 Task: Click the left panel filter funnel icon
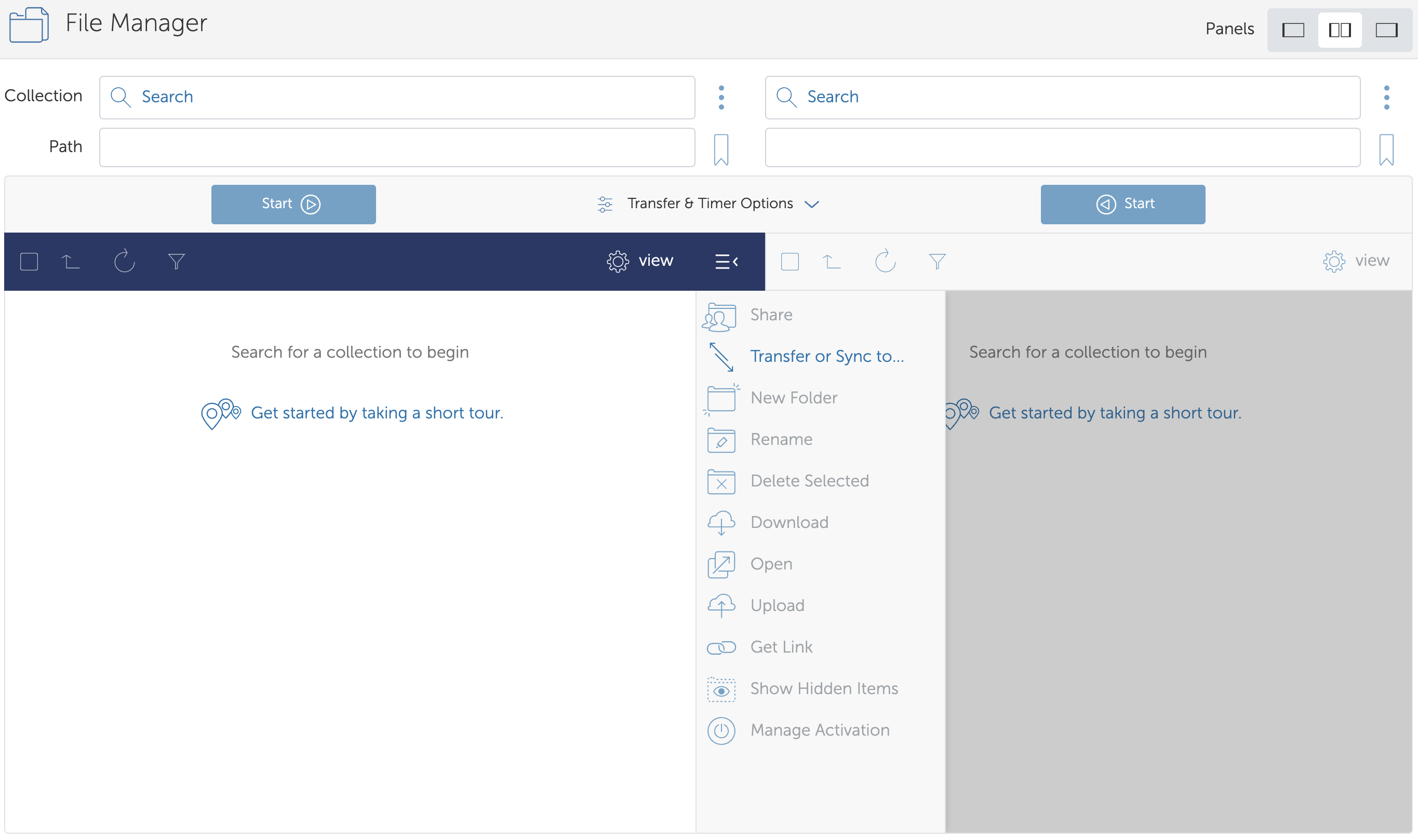[x=176, y=261]
